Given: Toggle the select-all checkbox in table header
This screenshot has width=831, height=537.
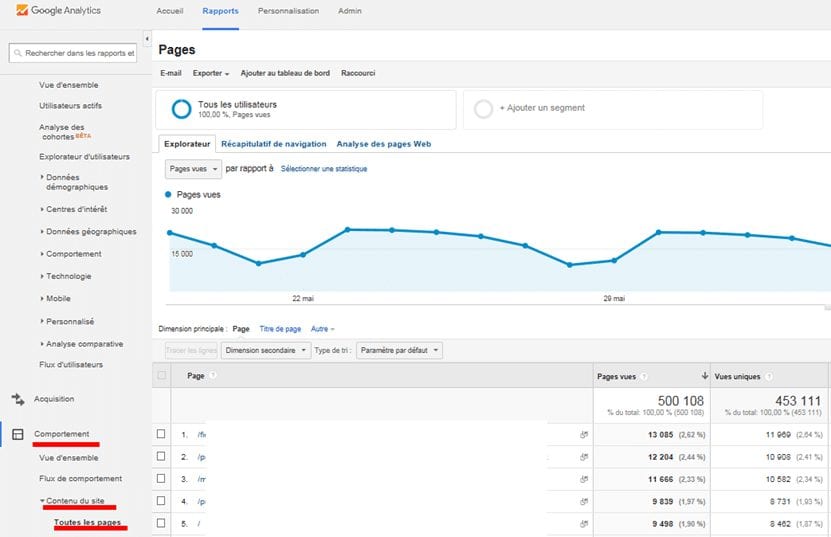Looking at the screenshot, I should pyautogui.click(x=162, y=375).
